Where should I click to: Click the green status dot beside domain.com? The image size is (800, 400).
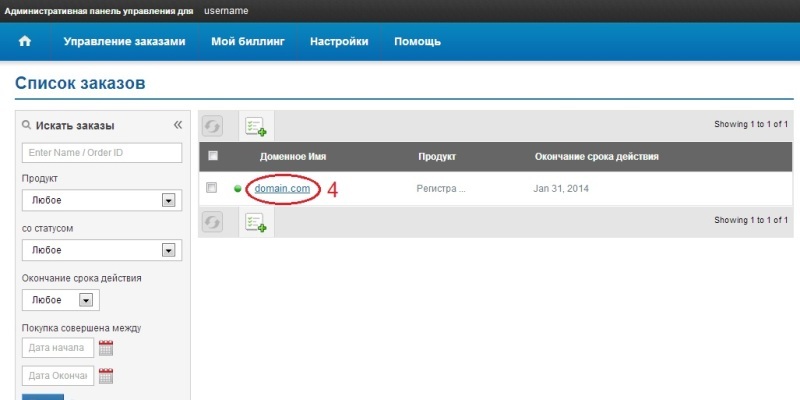click(237, 189)
